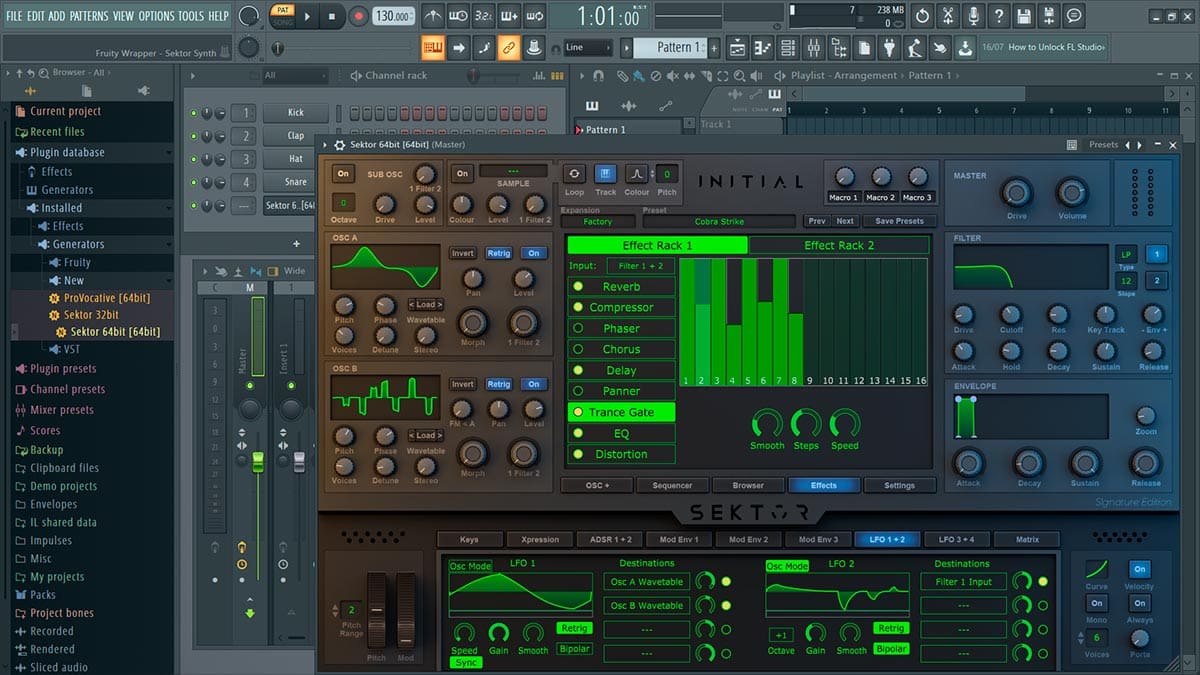Click the Next preset button
The height and width of the screenshot is (675, 1200).
click(845, 221)
